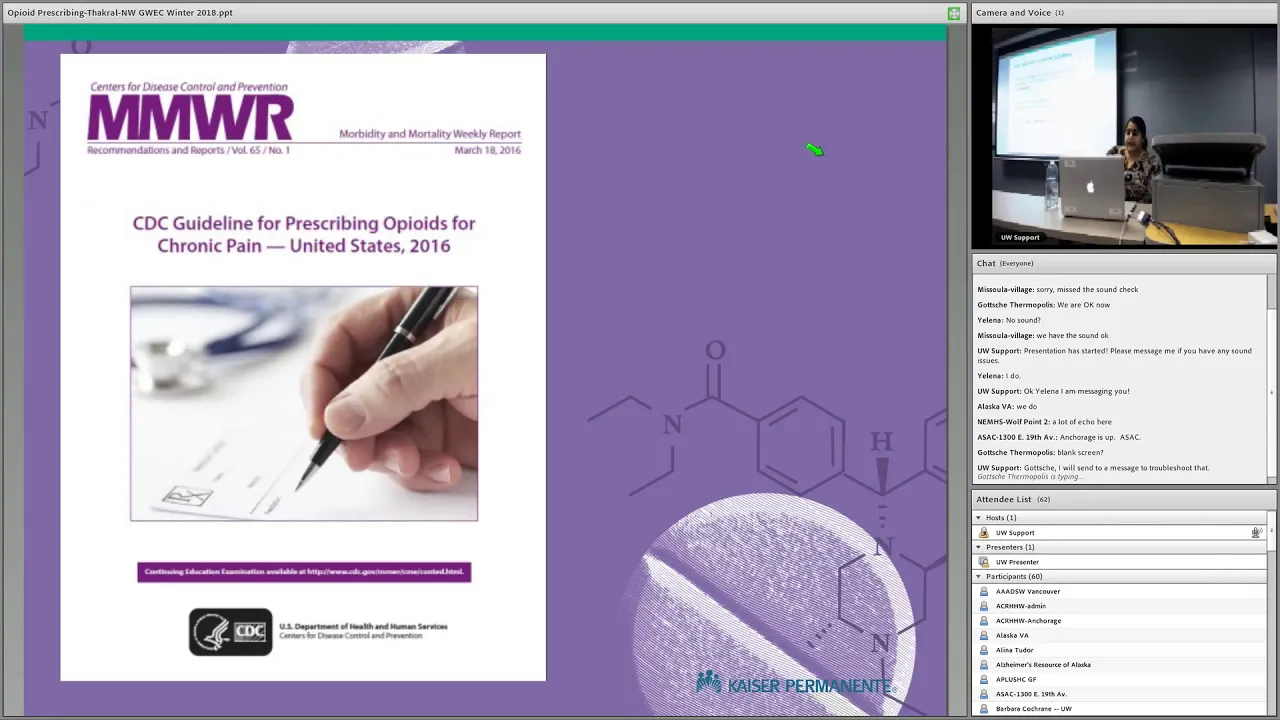The height and width of the screenshot is (720, 1280).
Task: Click the presenter icon beside UW Presenter
Action: [984, 562]
